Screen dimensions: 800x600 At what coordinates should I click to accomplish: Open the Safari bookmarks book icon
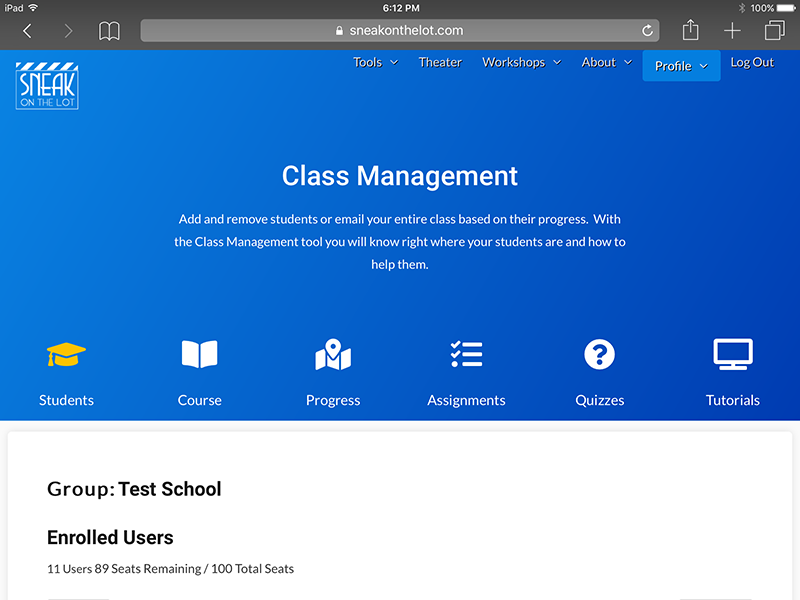(x=109, y=31)
